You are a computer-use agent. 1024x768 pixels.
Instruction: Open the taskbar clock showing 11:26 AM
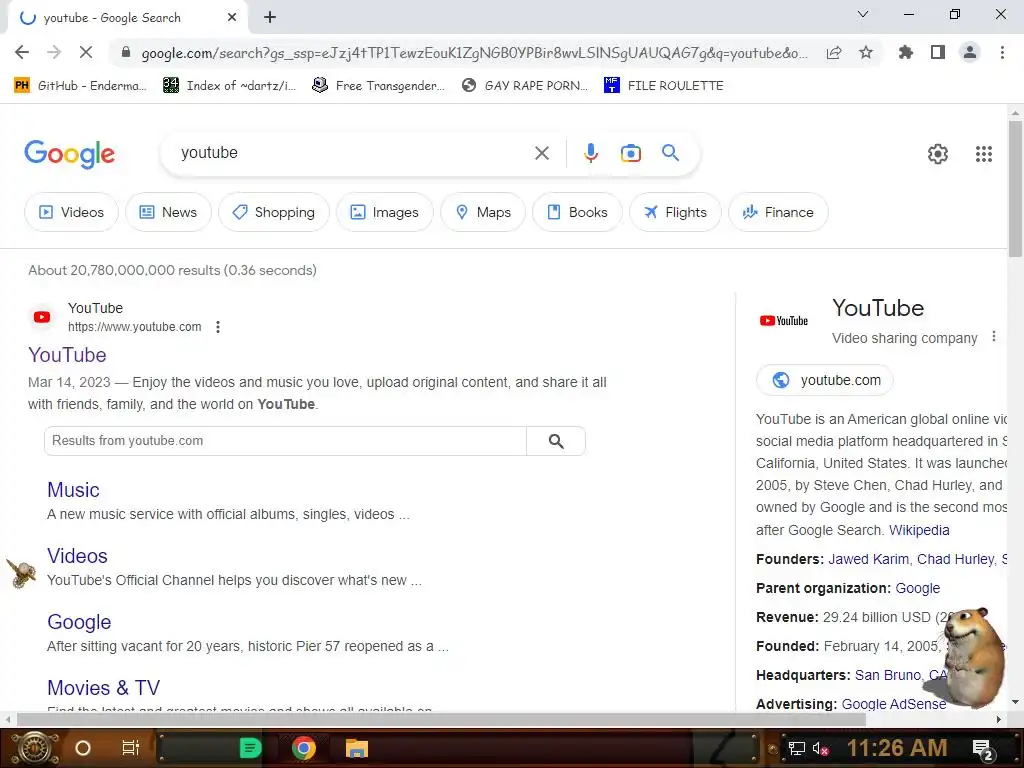pos(897,748)
